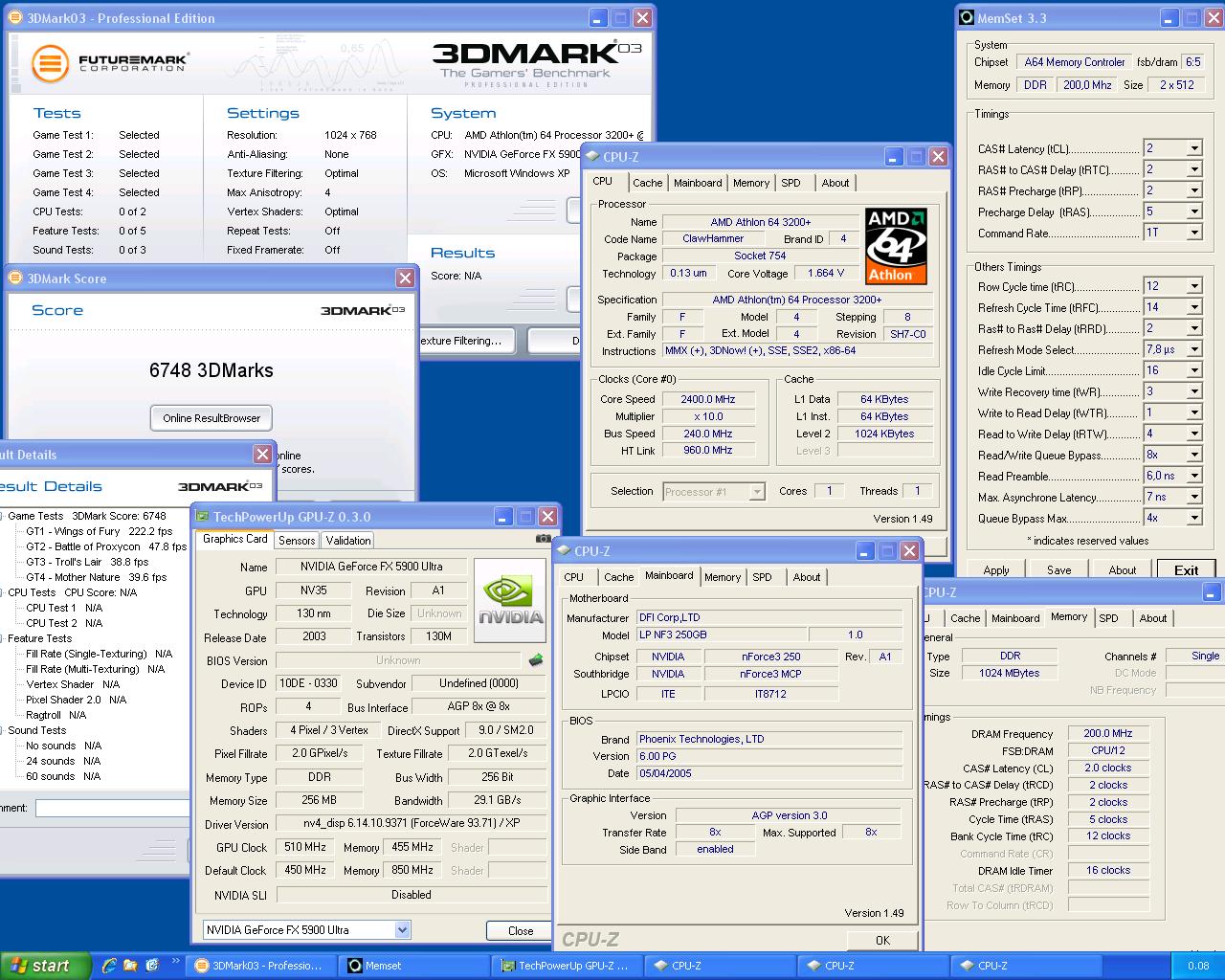Click the Device ID field in GPU-Z
Screen dimensions: 1225x980
[308, 684]
